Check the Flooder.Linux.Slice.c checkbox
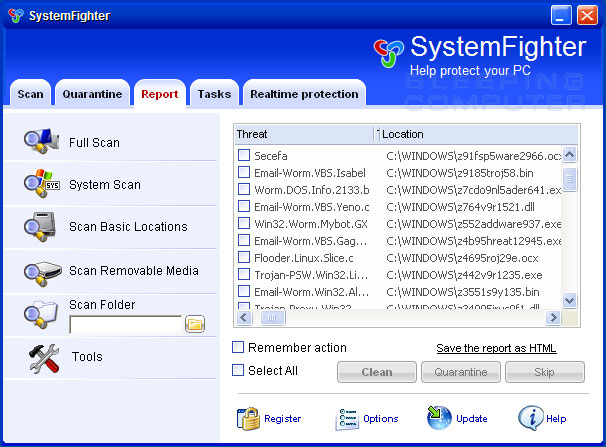This screenshot has width=606, height=447. pos(244,257)
